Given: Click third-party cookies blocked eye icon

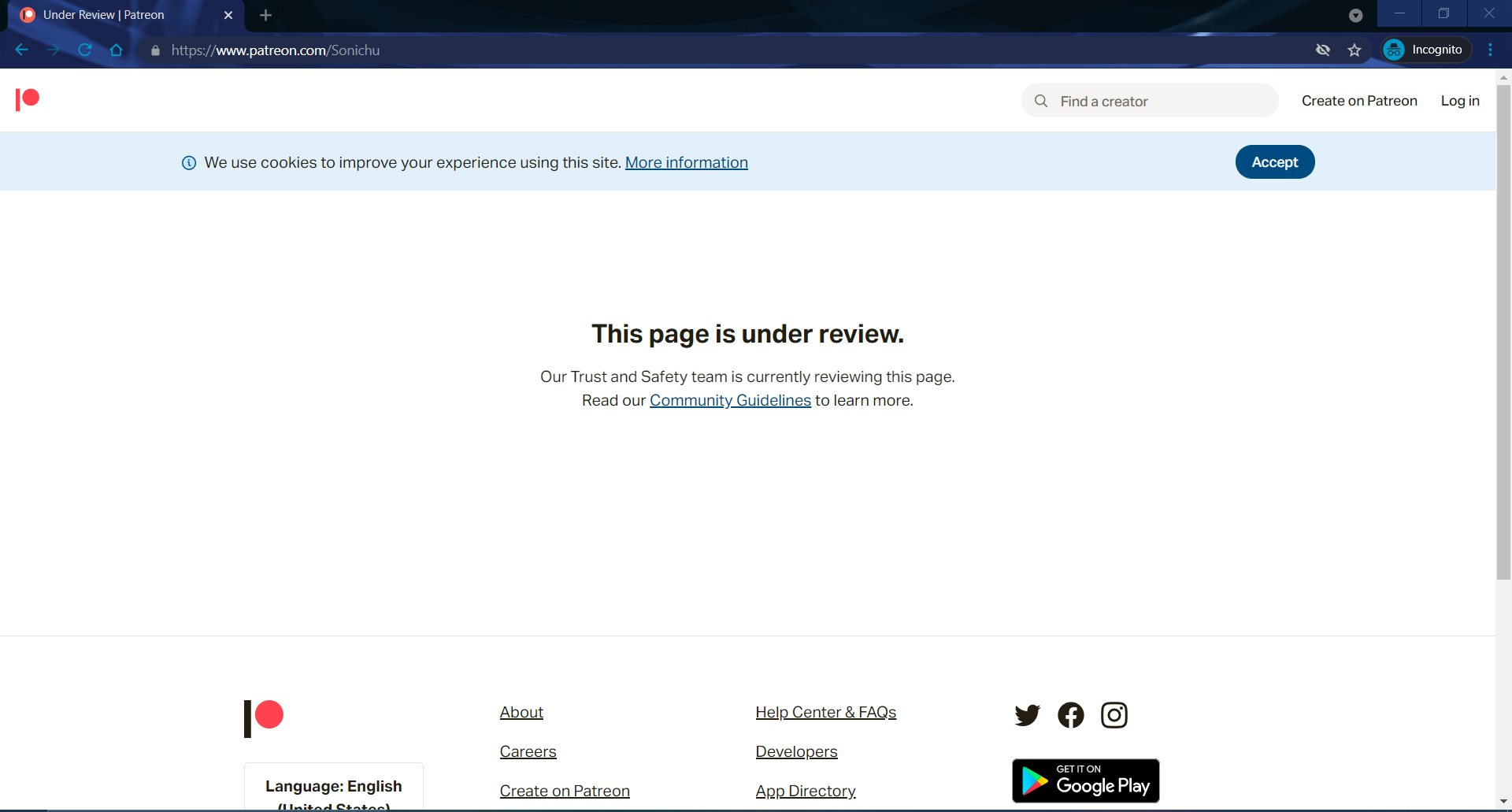Looking at the screenshot, I should click(x=1323, y=50).
